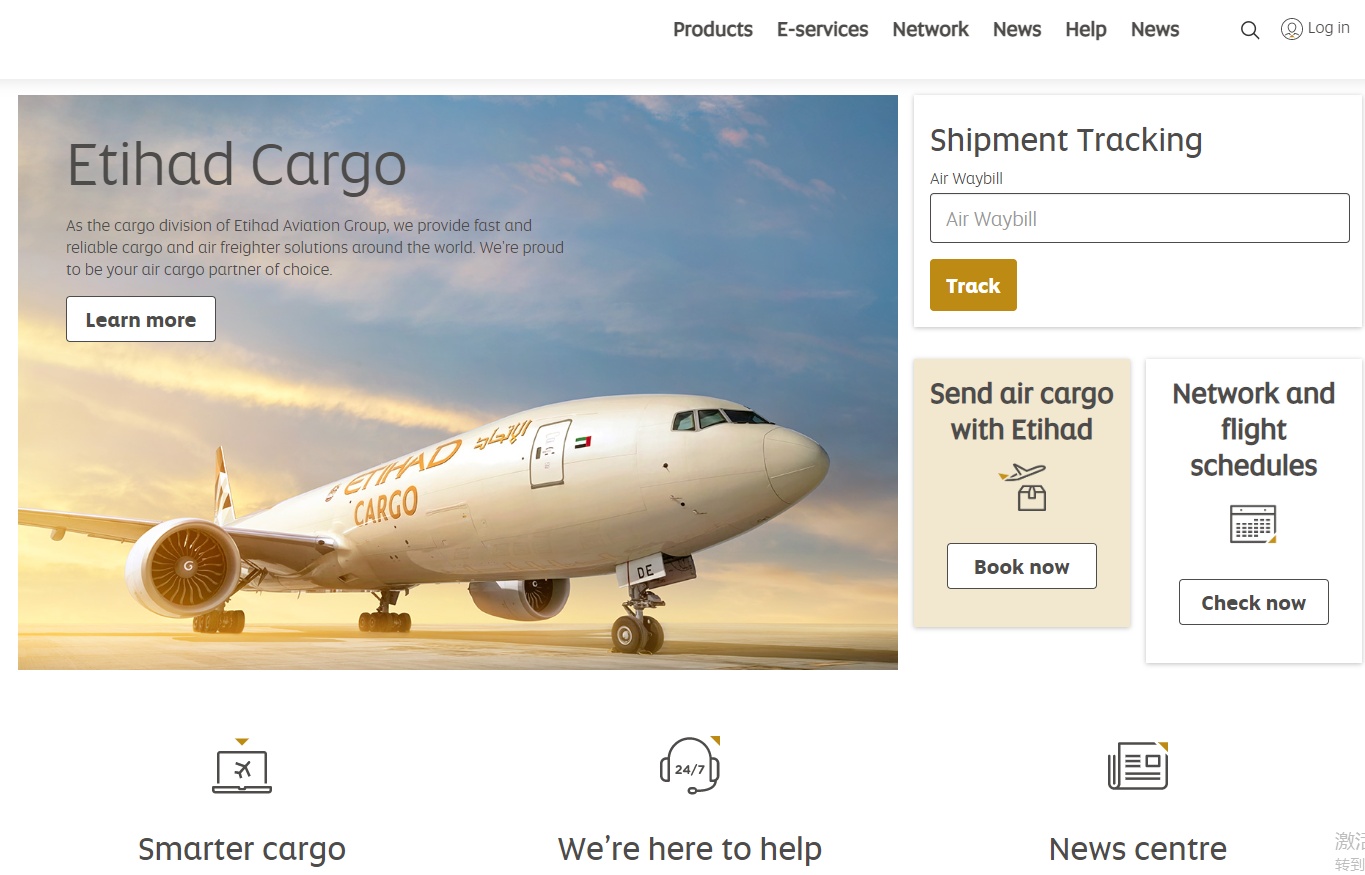Click the Check now button
Image resolution: width=1365 pixels, height=875 pixels.
tap(1254, 602)
